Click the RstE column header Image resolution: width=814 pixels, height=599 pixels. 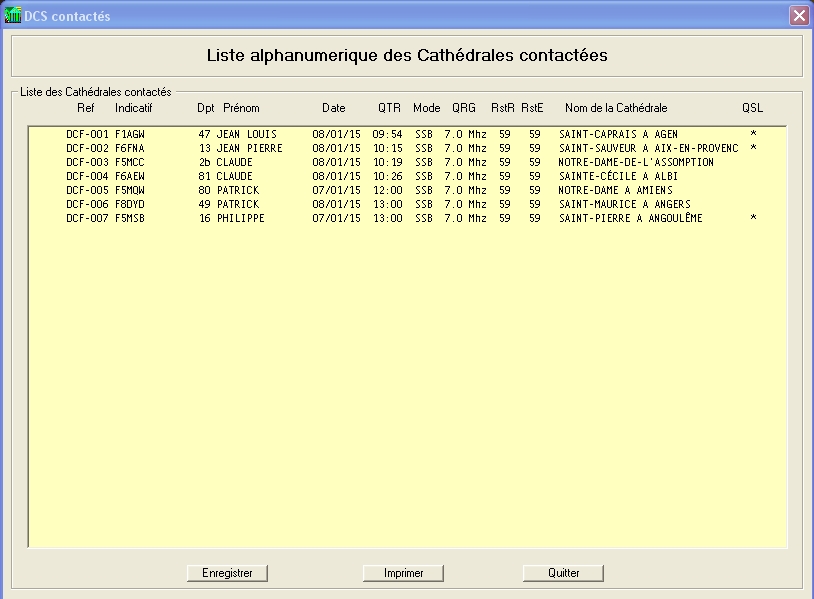click(532, 108)
